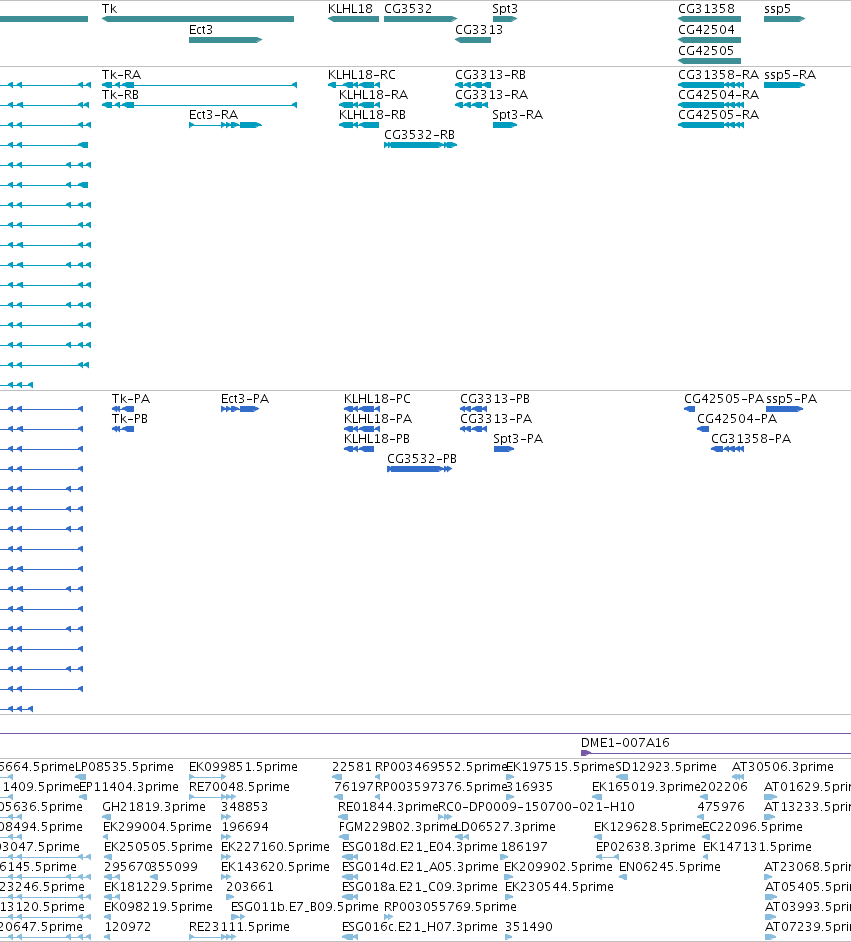Select transcript Tk-RA
This screenshot has height=942, width=851.
(199, 85)
